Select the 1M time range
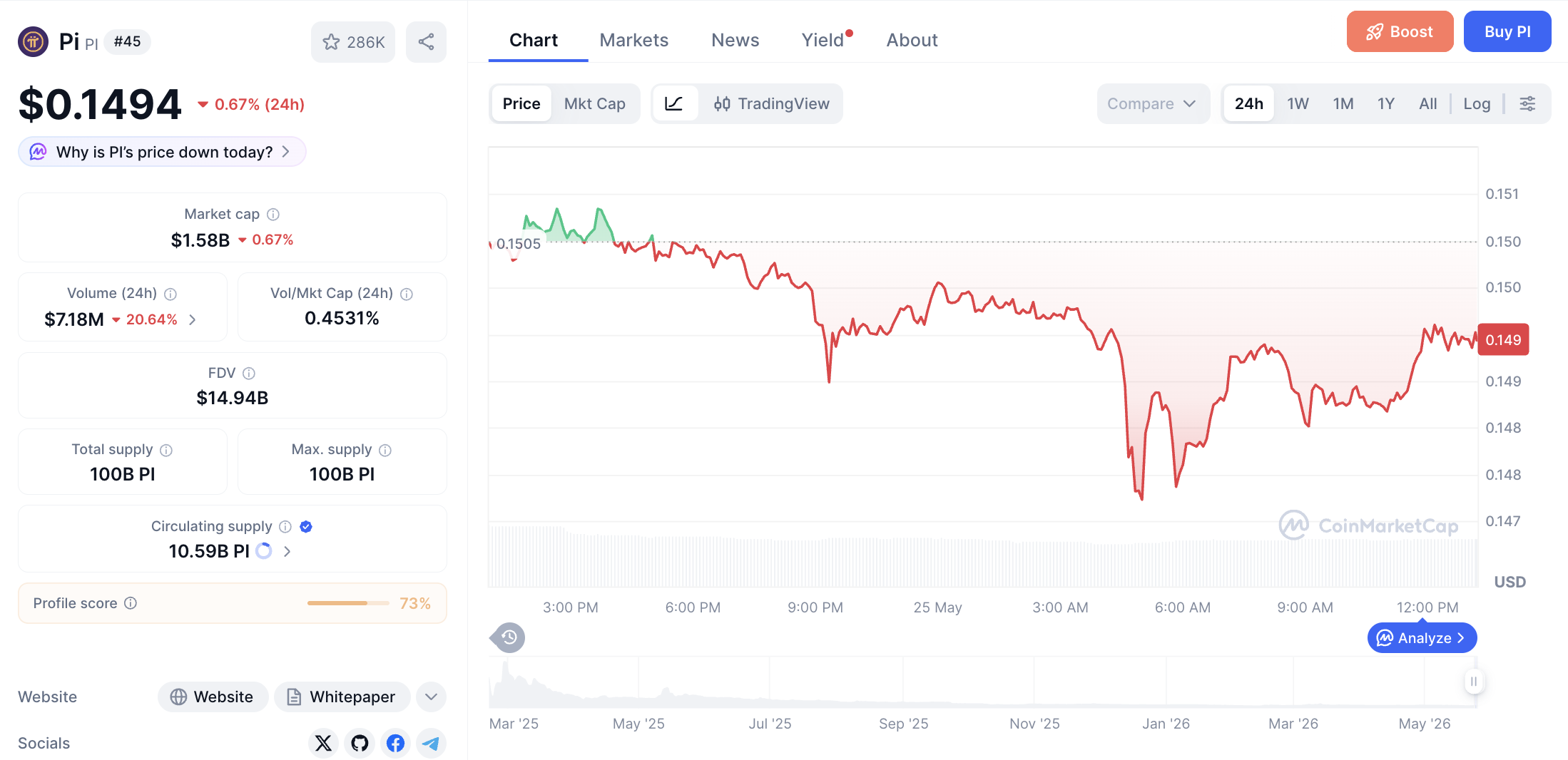1568x760 pixels. [1343, 104]
